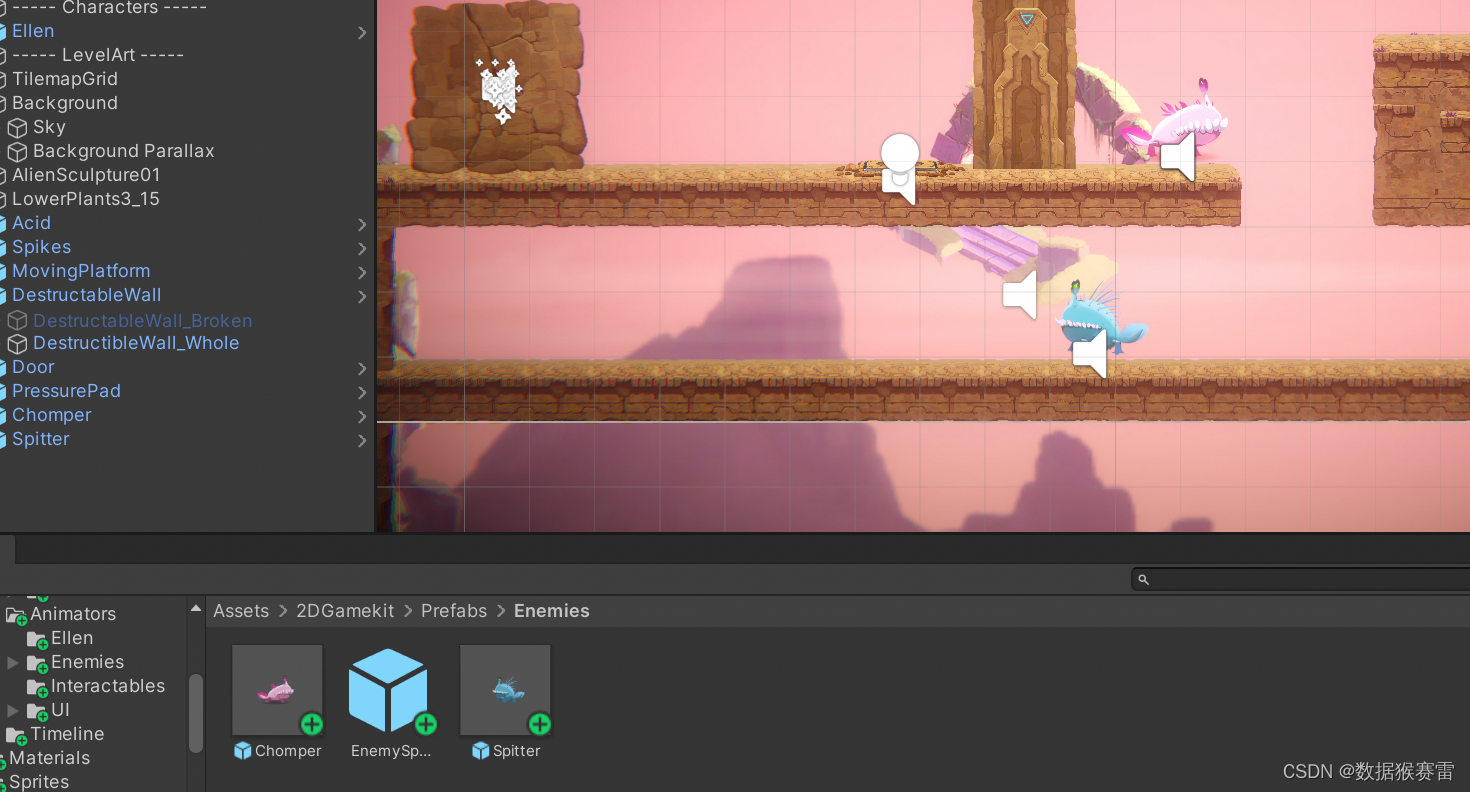This screenshot has width=1470, height=792.
Task: Select the Materials folder in Project tree
Action: pos(49,758)
